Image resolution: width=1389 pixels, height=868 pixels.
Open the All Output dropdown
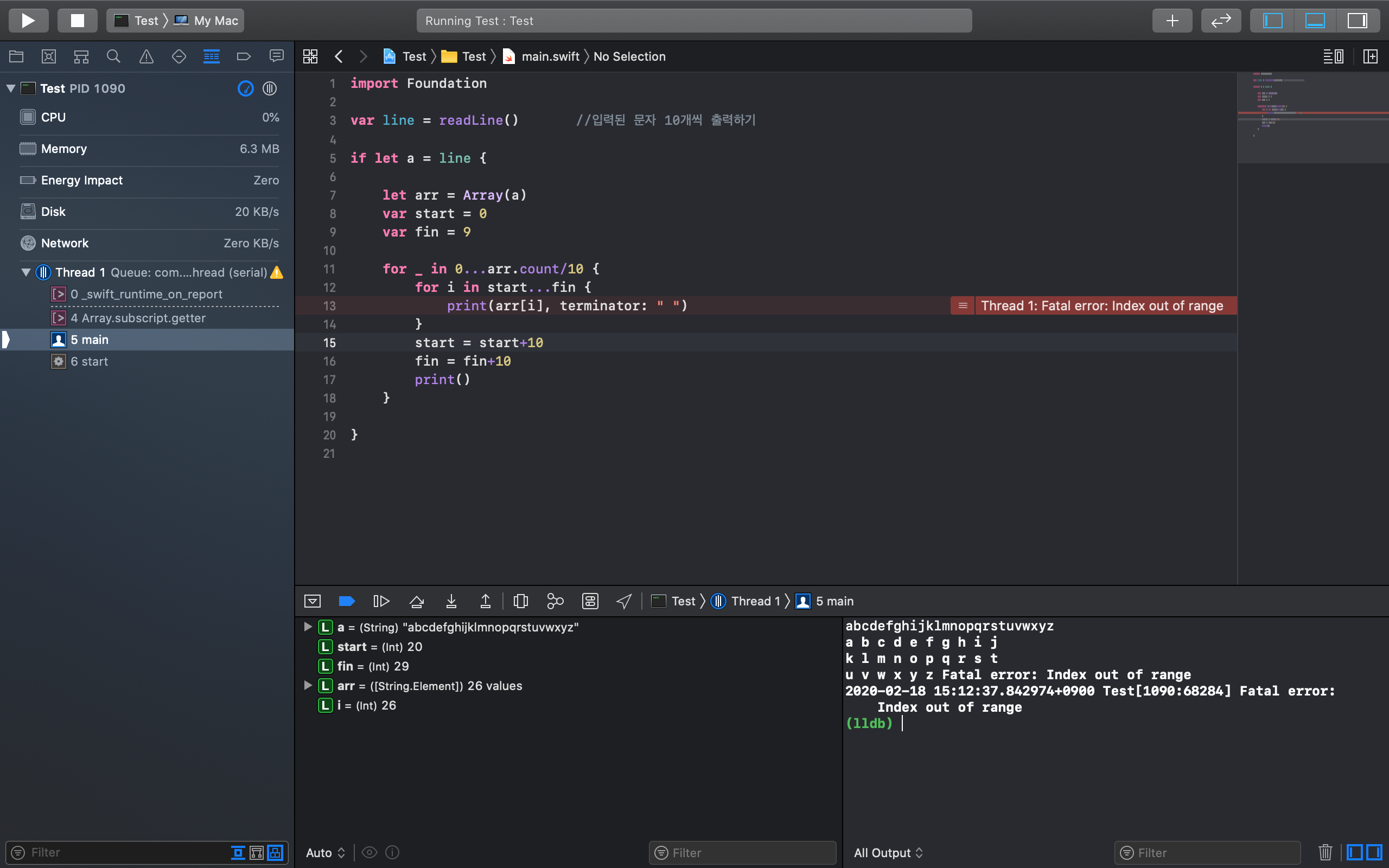click(888, 852)
